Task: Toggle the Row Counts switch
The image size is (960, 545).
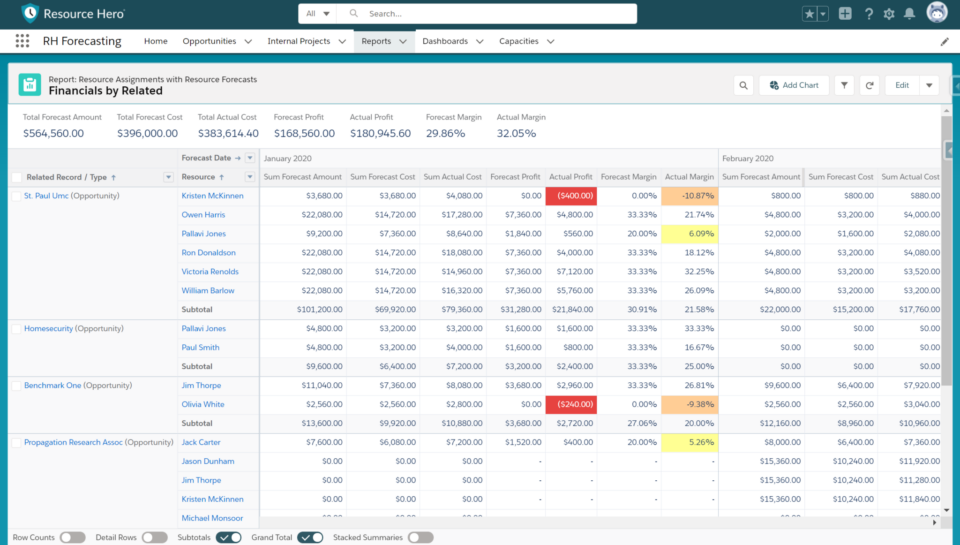Action: pyautogui.click(x=72, y=537)
